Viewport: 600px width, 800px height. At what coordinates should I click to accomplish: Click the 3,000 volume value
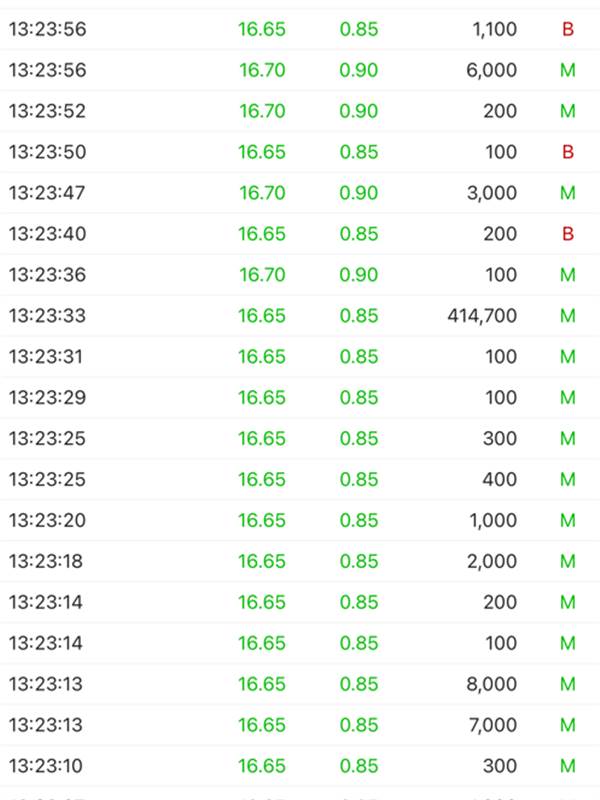pyautogui.click(x=492, y=193)
